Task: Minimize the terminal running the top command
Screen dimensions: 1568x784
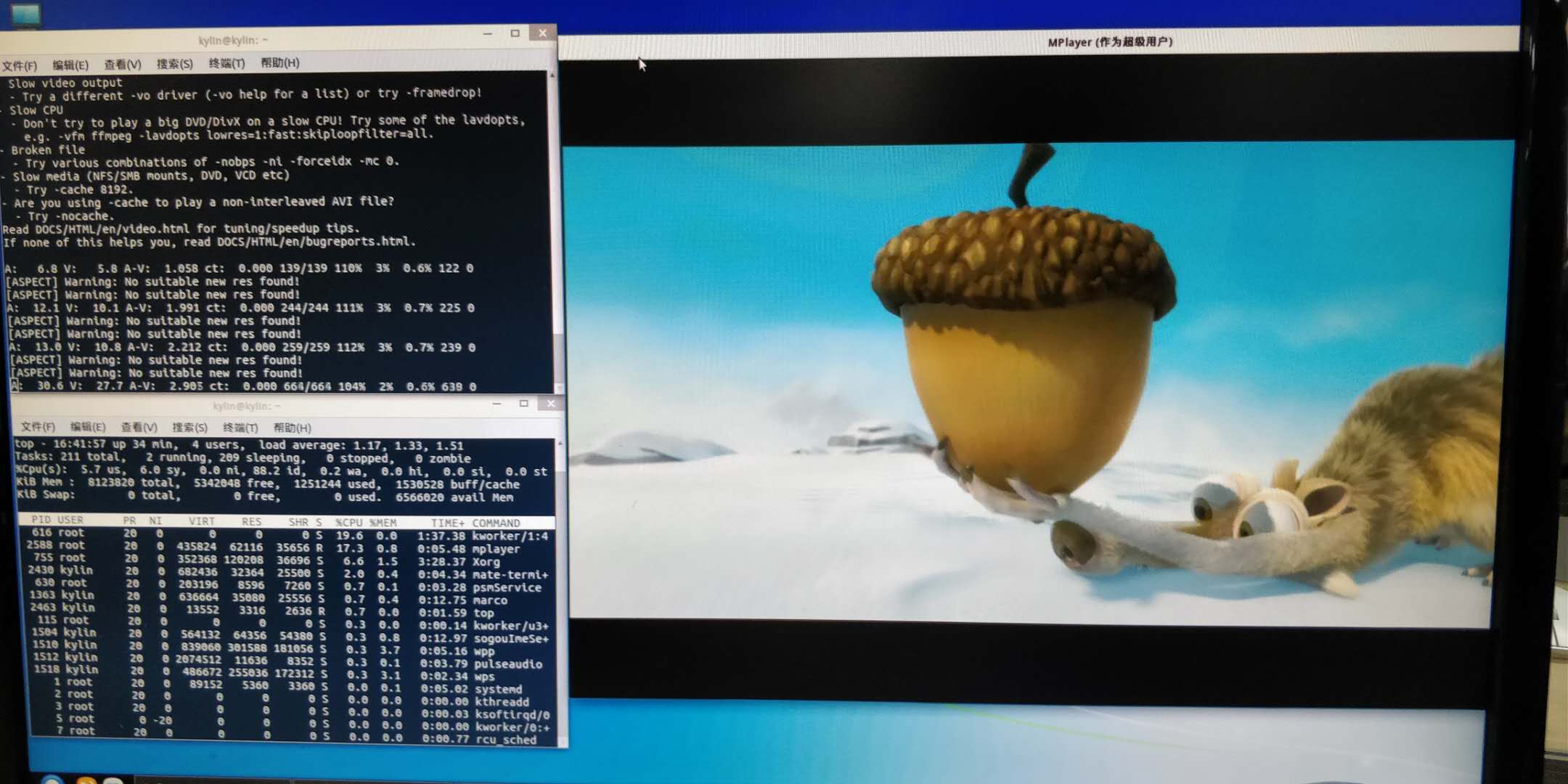Action: click(x=497, y=404)
